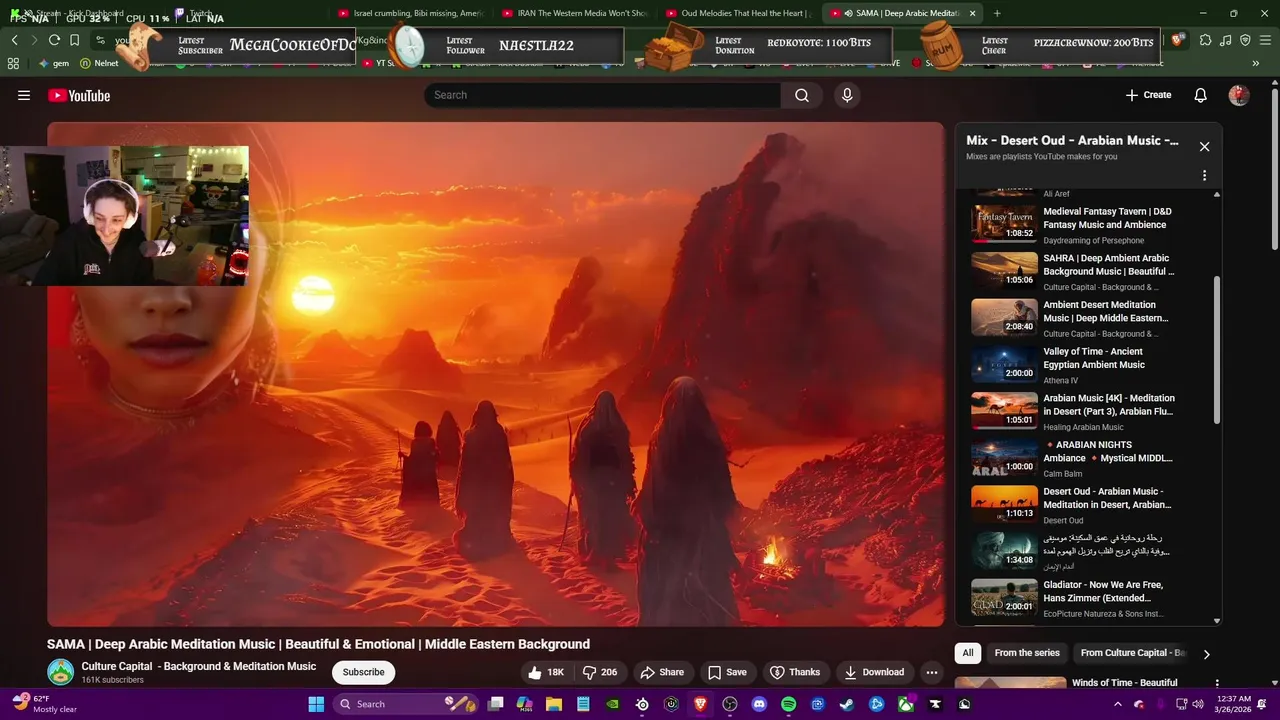Save video to playlist
This screenshot has width=1280, height=720.
(x=727, y=672)
